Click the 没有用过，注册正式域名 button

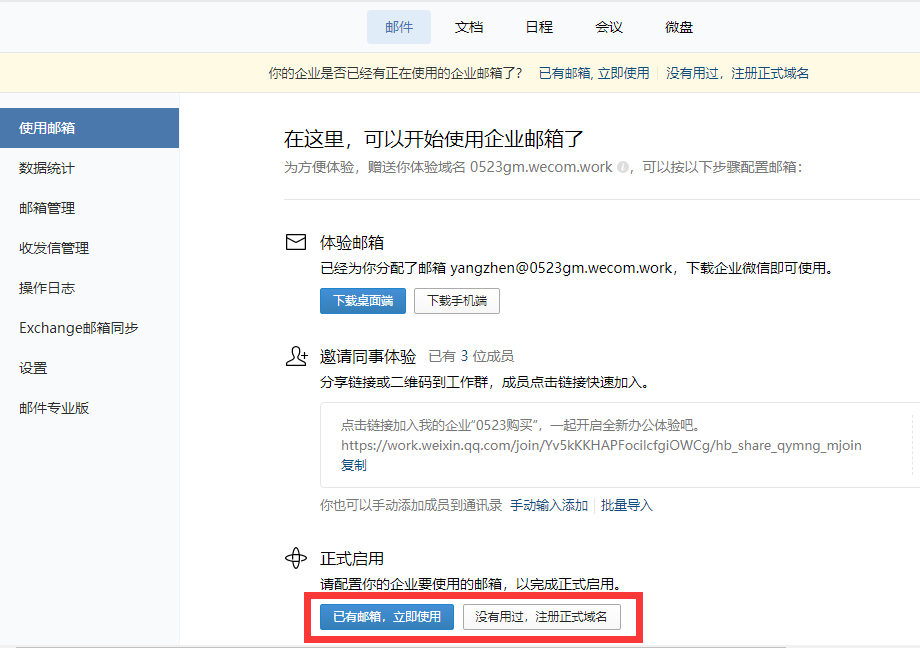(x=541, y=617)
